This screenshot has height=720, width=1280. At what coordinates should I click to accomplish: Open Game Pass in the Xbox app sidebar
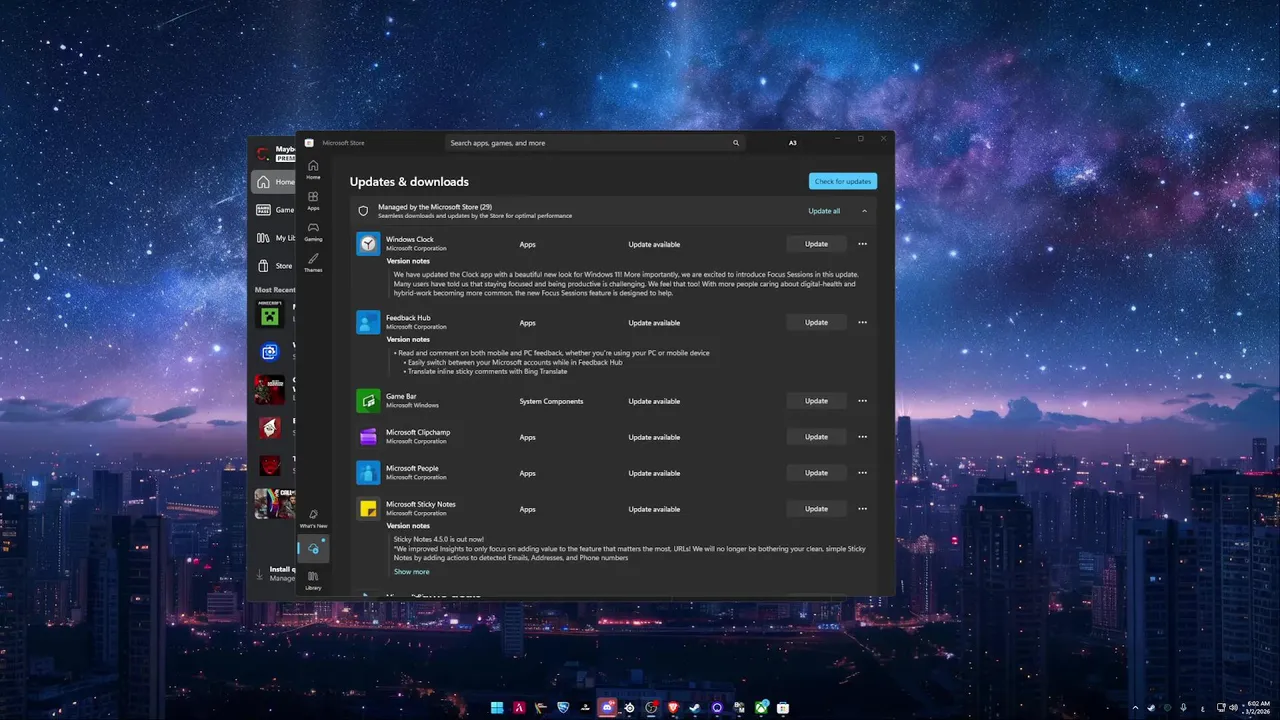pos(273,210)
